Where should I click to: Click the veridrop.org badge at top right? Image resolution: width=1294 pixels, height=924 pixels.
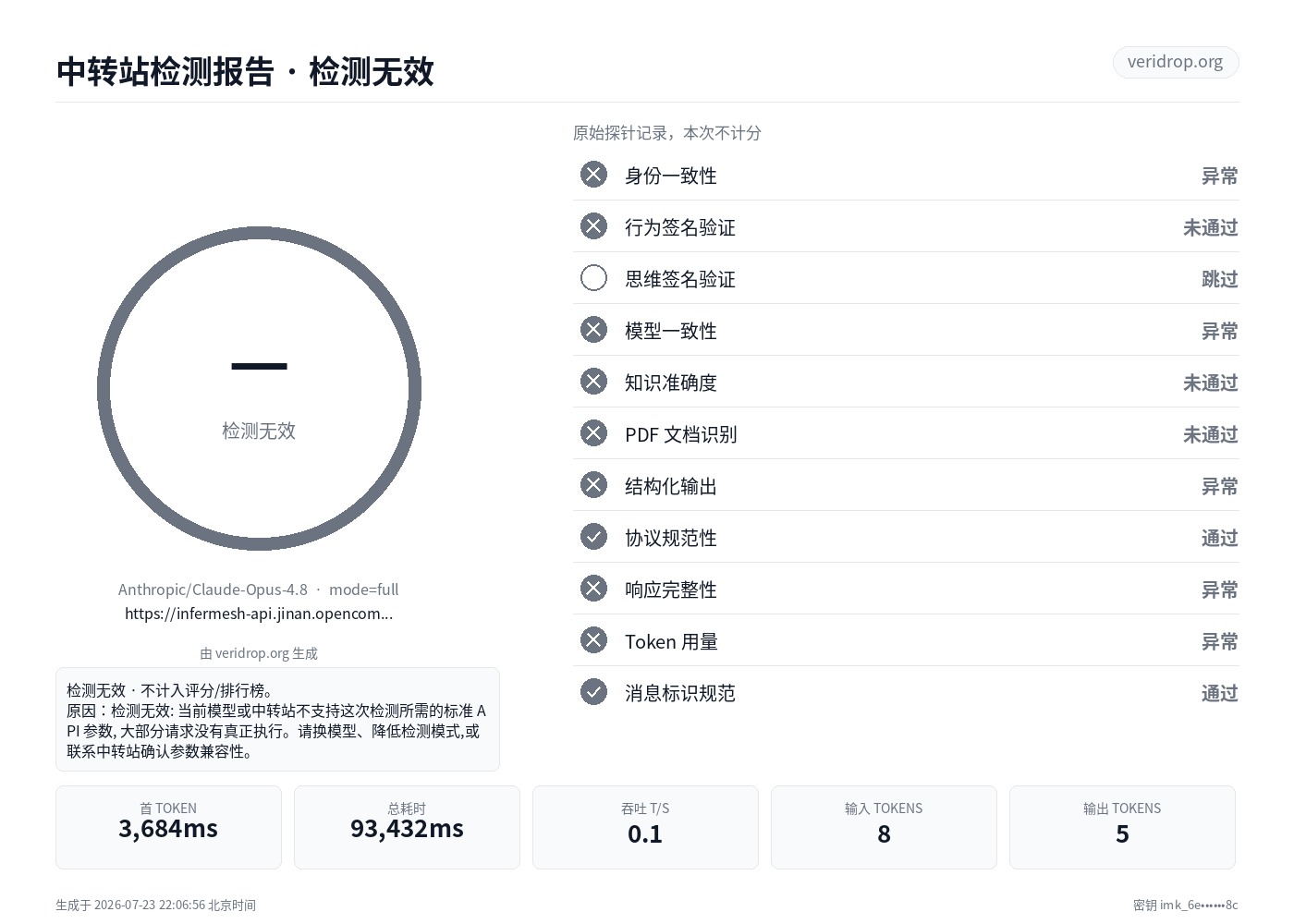[1175, 62]
